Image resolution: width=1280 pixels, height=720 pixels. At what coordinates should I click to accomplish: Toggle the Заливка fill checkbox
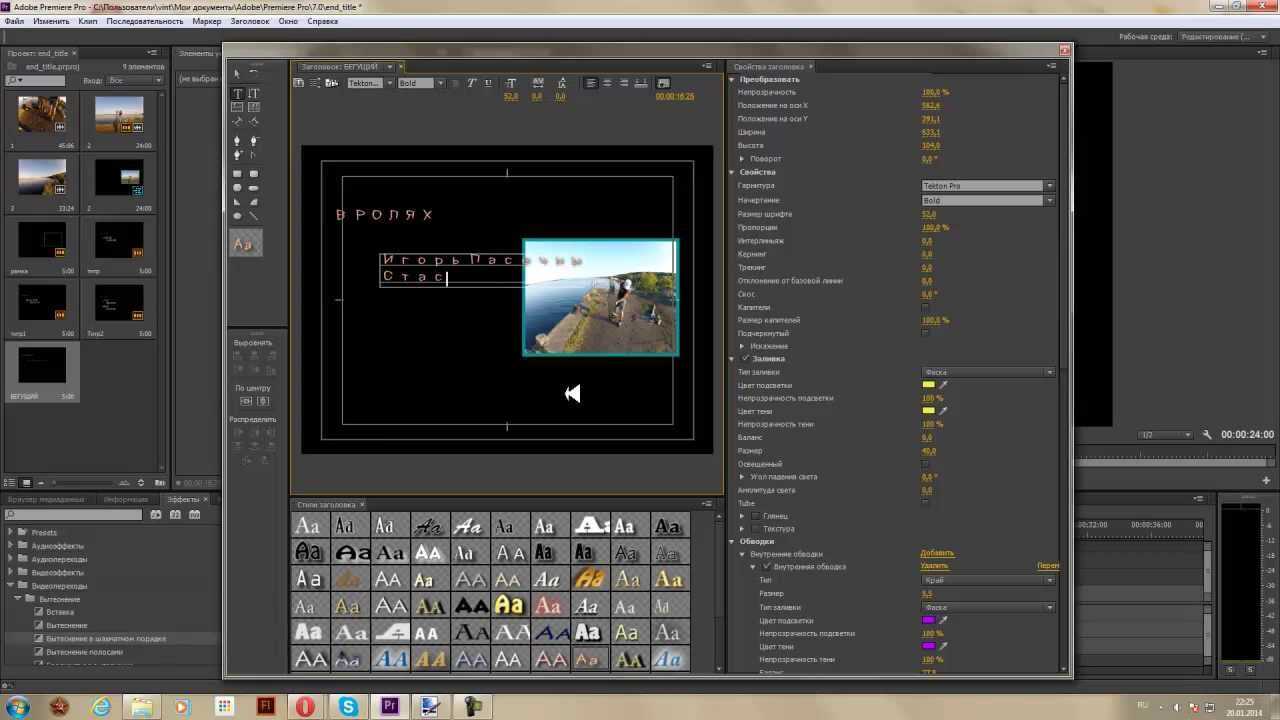coord(745,358)
